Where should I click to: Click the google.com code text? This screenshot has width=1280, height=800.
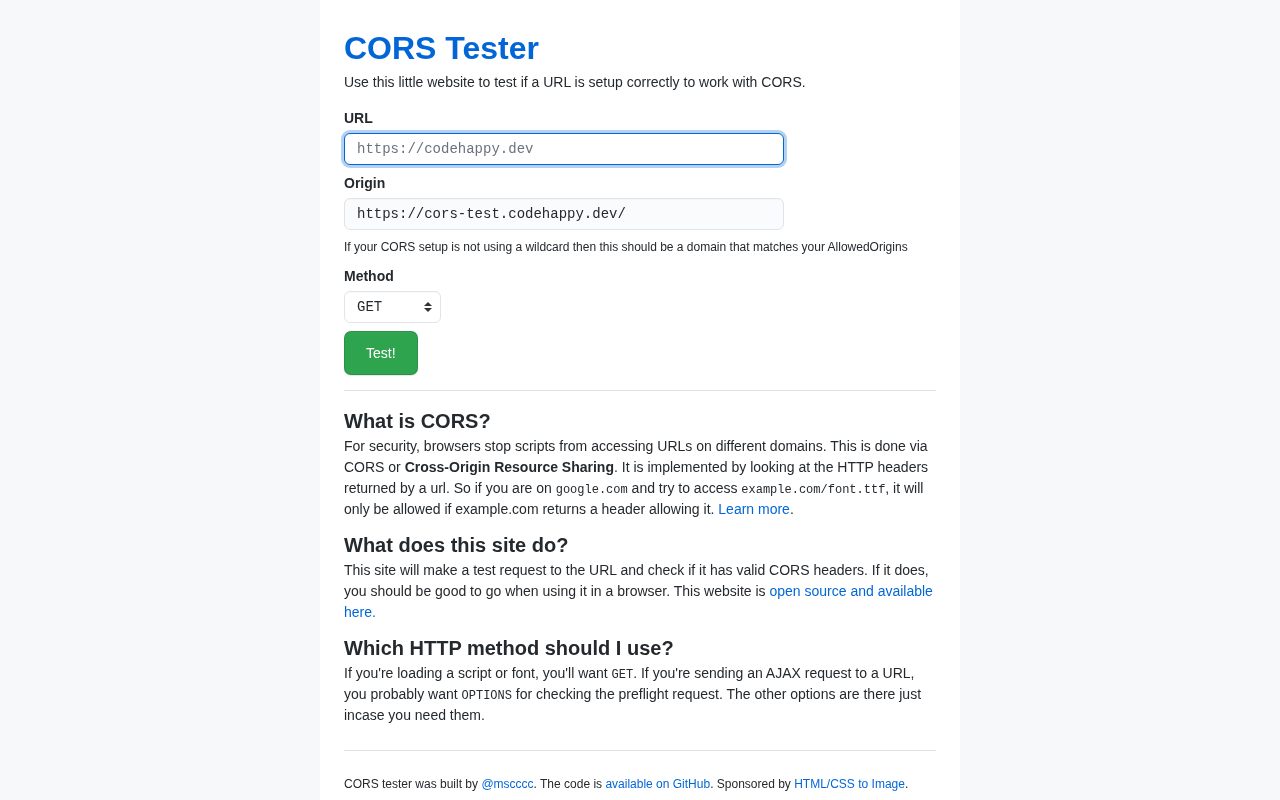(591, 489)
